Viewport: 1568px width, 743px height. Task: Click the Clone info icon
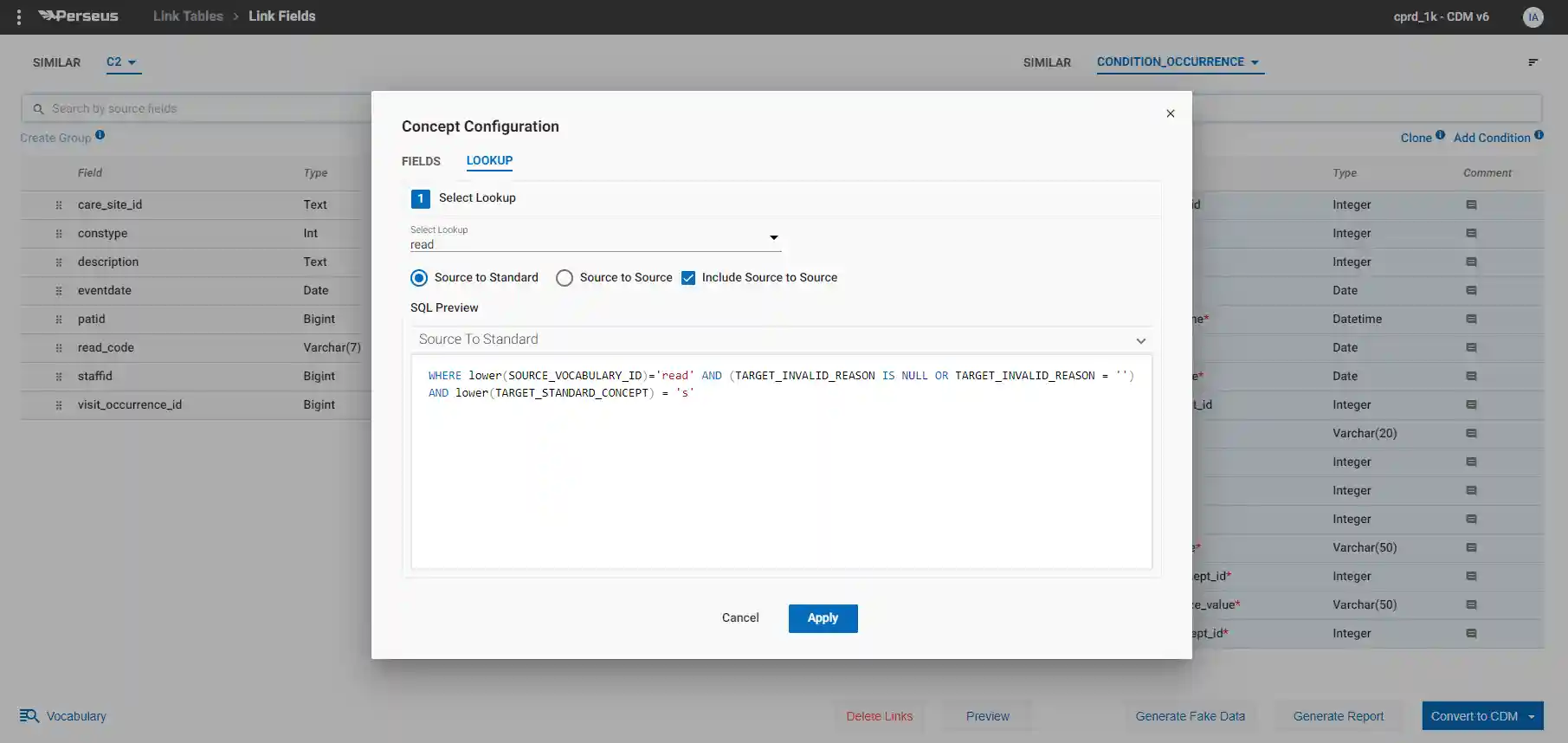(1440, 134)
